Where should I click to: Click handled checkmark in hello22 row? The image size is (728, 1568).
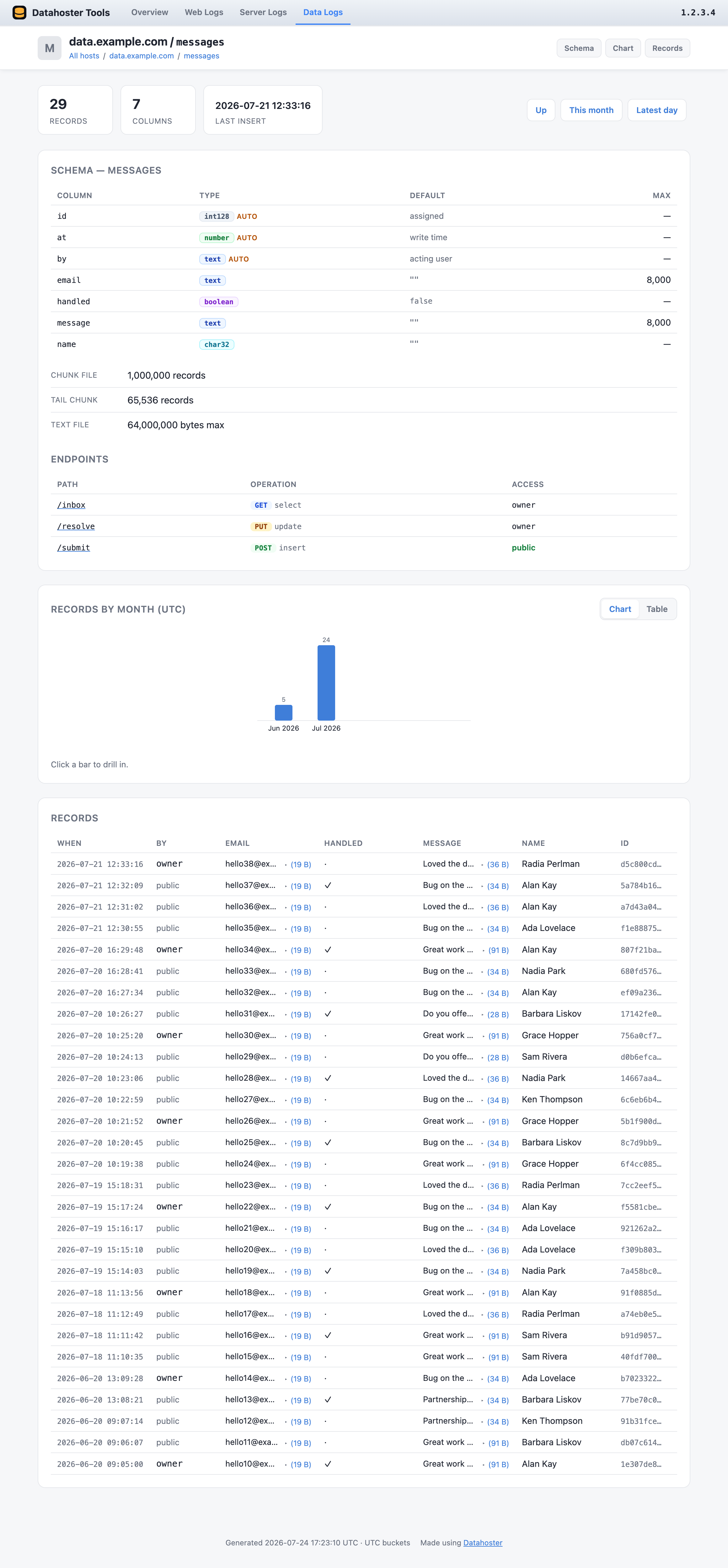328,1206
